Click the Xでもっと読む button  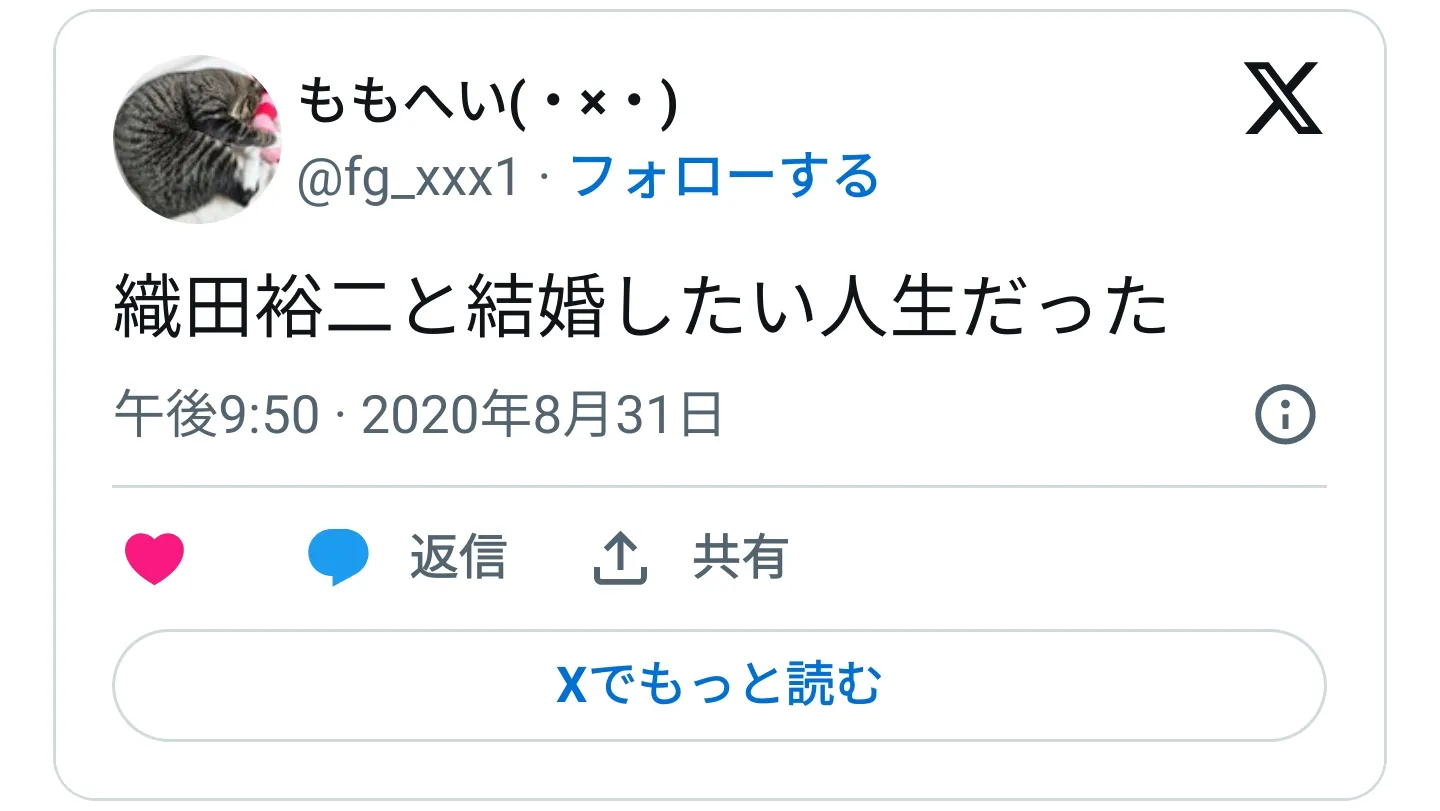pos(719,685)
